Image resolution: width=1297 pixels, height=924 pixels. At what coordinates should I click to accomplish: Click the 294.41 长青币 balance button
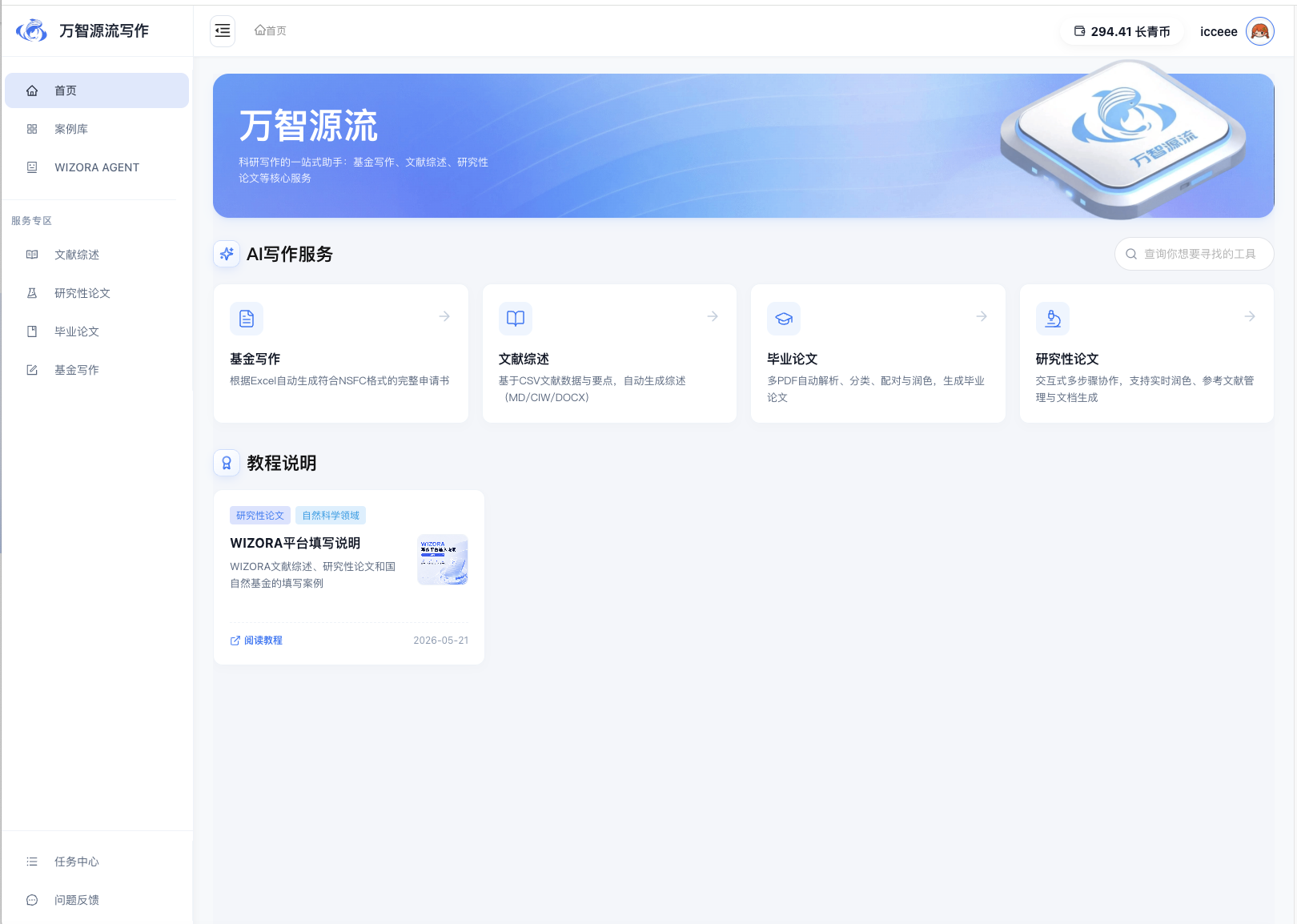coord(1122,31)
